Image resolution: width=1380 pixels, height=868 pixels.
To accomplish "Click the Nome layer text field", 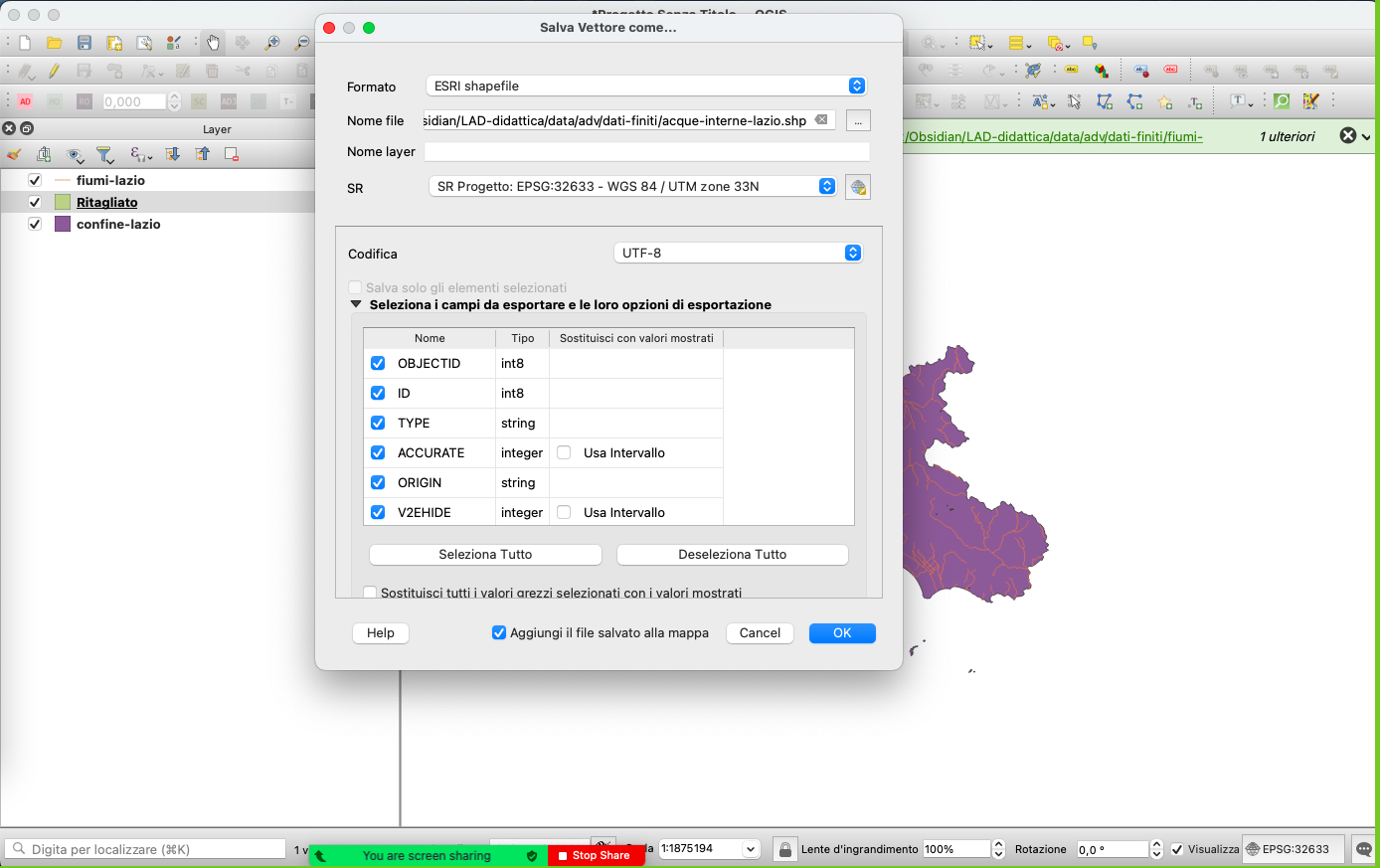I will point(646,151).
